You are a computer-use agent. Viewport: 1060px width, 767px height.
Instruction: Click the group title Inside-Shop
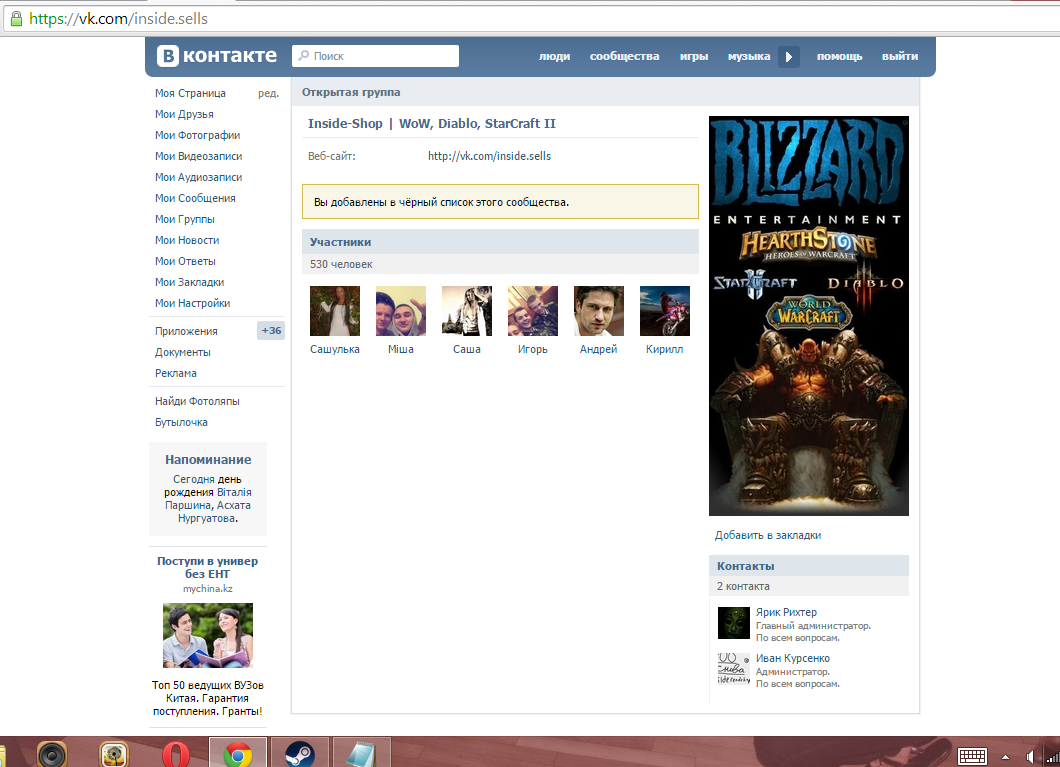click(x=431, y=124)
